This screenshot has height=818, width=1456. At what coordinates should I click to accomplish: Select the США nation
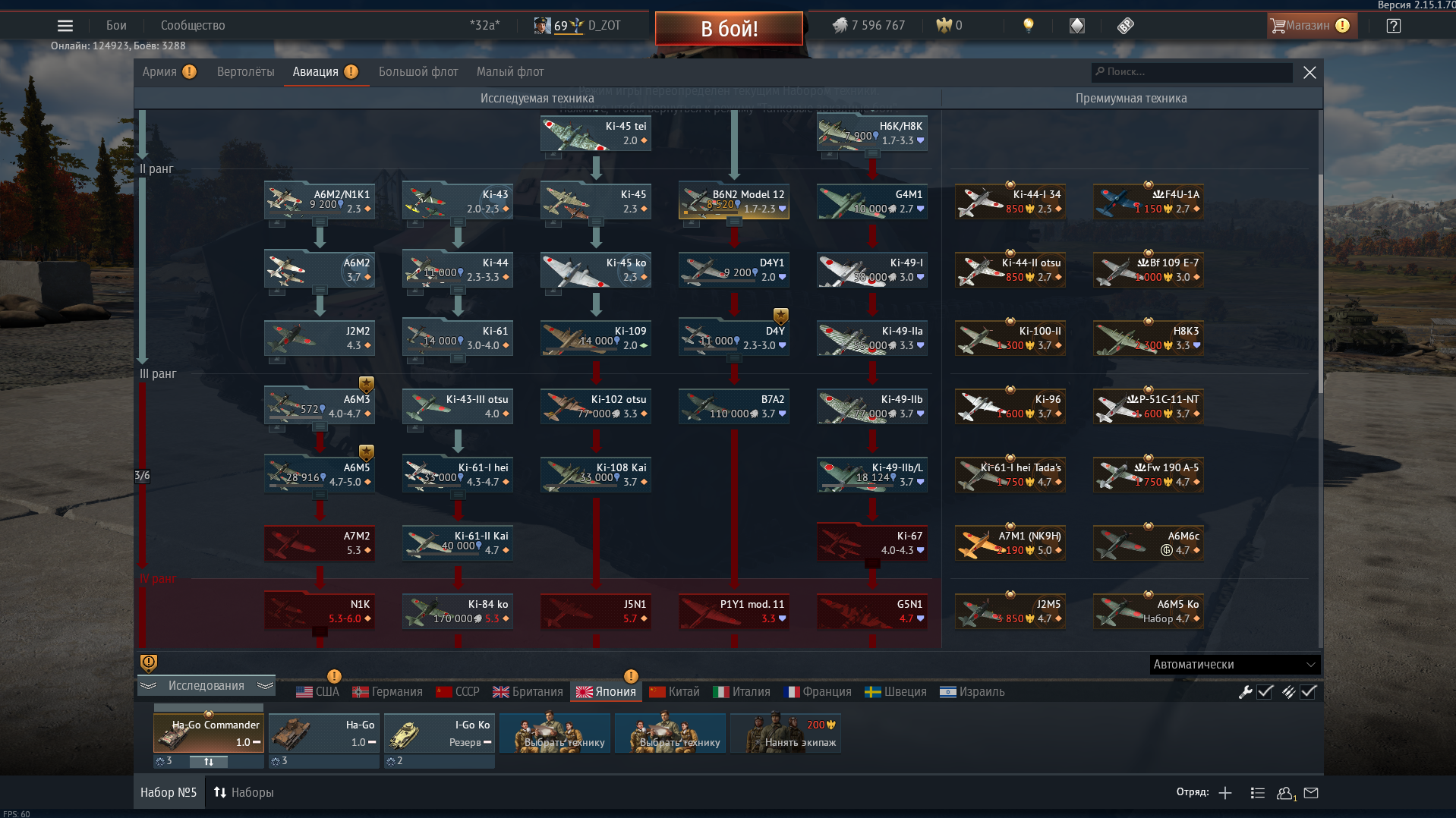[317, 692]
